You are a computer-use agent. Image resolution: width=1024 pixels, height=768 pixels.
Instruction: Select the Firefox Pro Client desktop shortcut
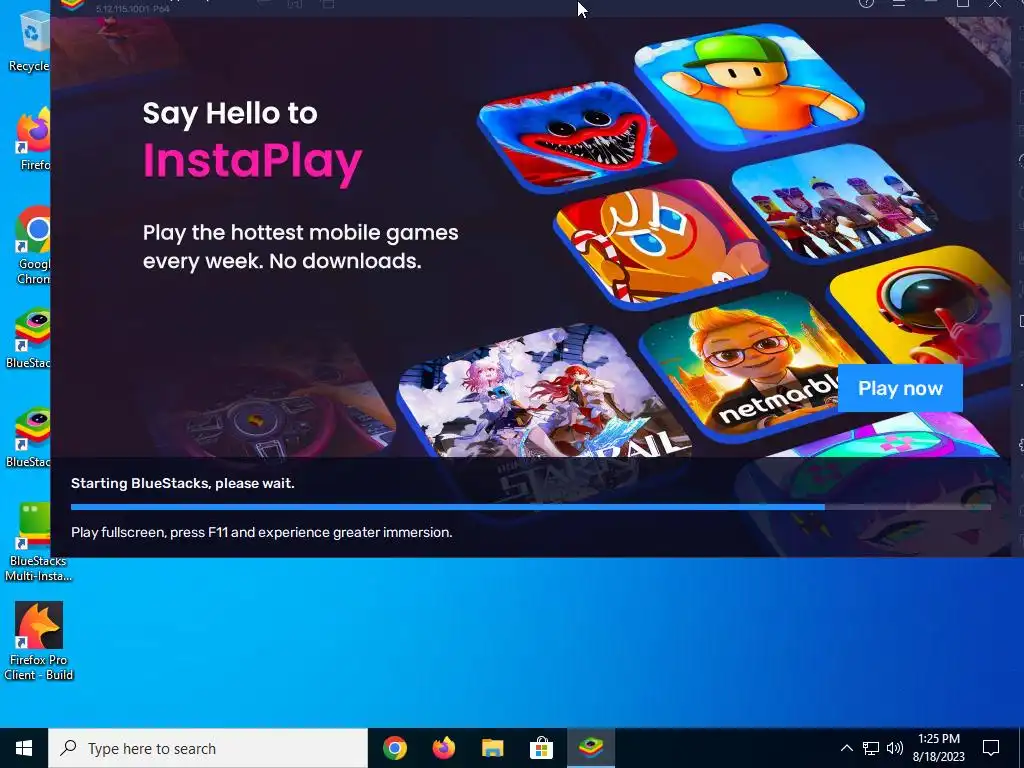click(39, 641)
